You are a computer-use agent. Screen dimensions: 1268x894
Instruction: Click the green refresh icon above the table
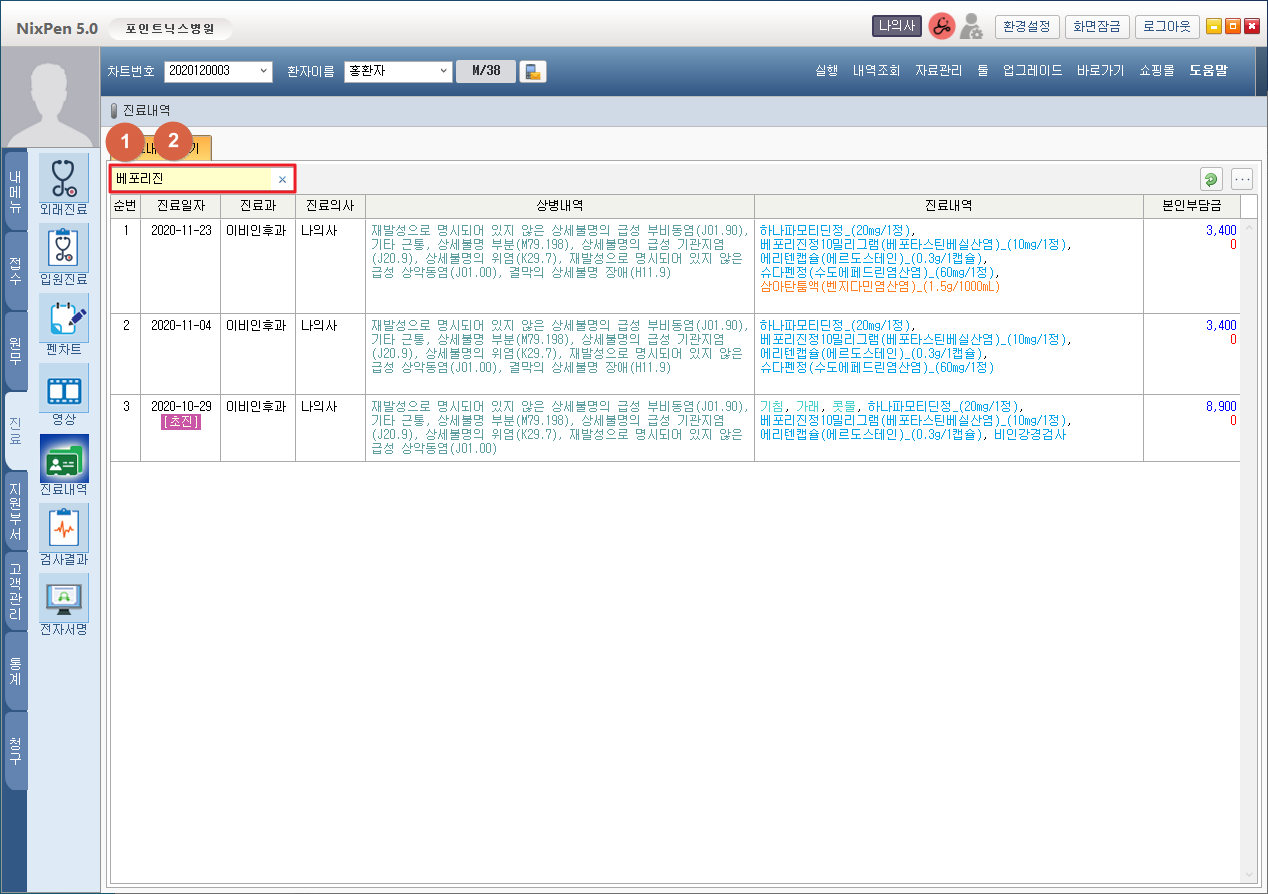click(1211, 179)
